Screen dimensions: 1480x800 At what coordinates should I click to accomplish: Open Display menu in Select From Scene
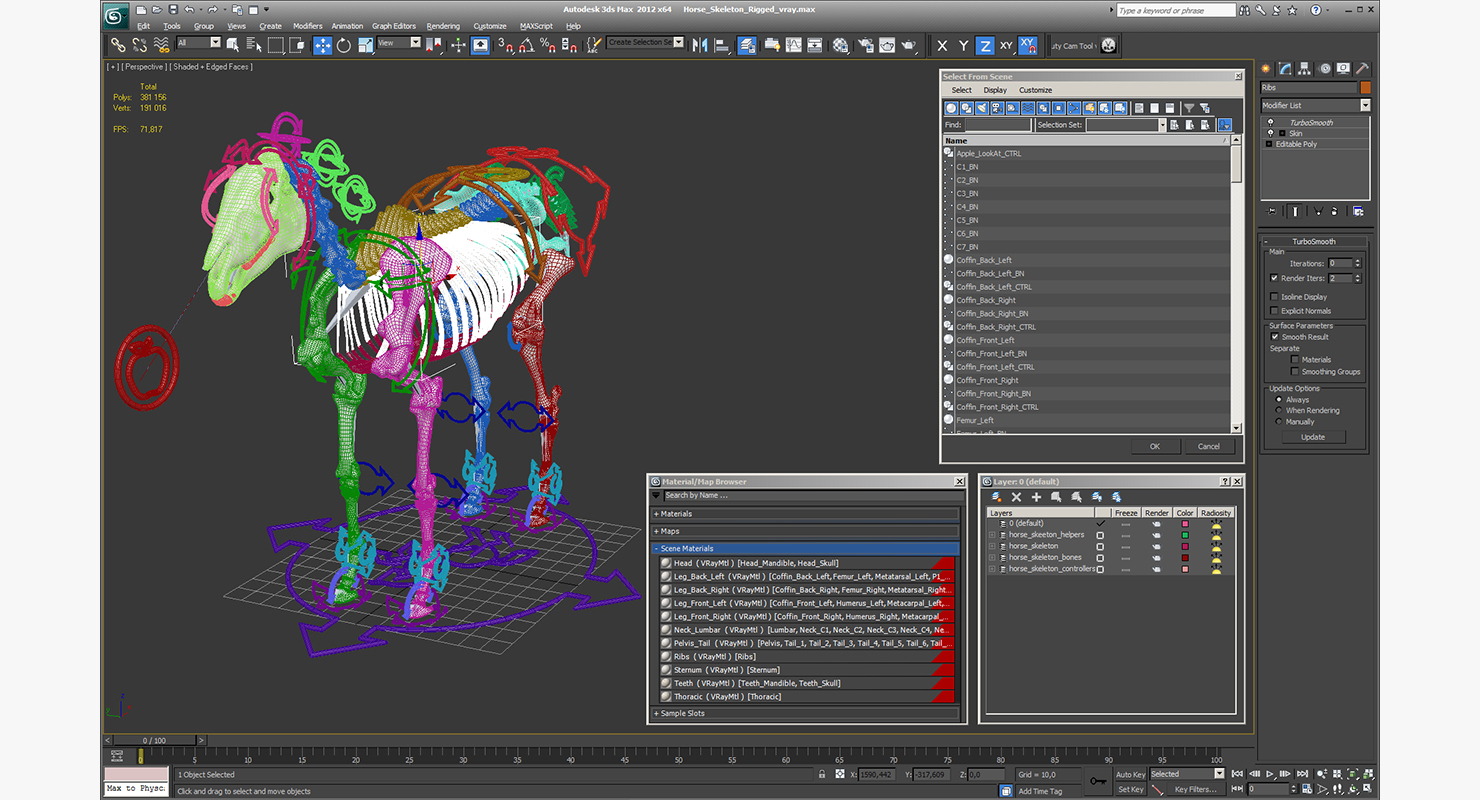coord(995,90)
